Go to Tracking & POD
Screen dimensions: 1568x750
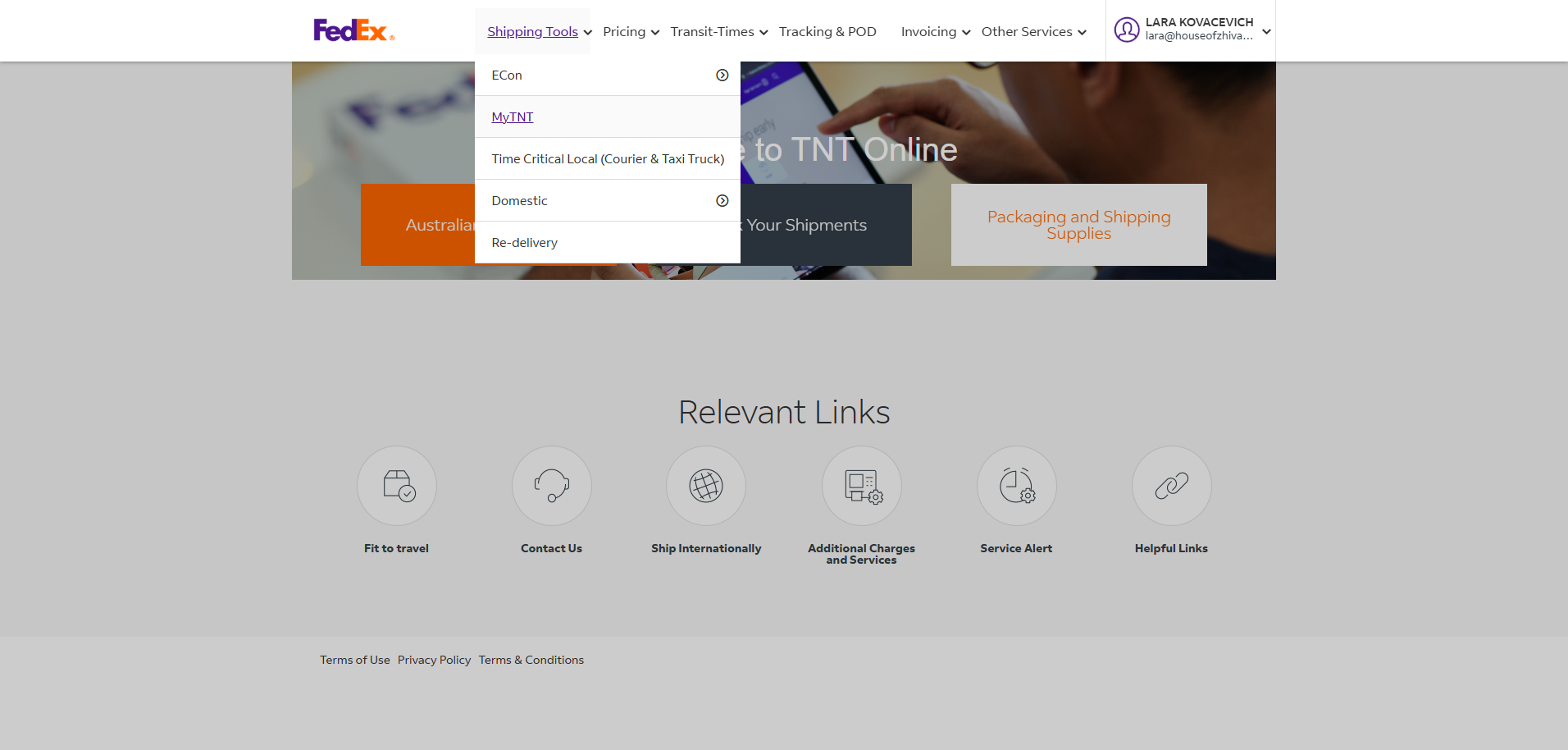827,32
